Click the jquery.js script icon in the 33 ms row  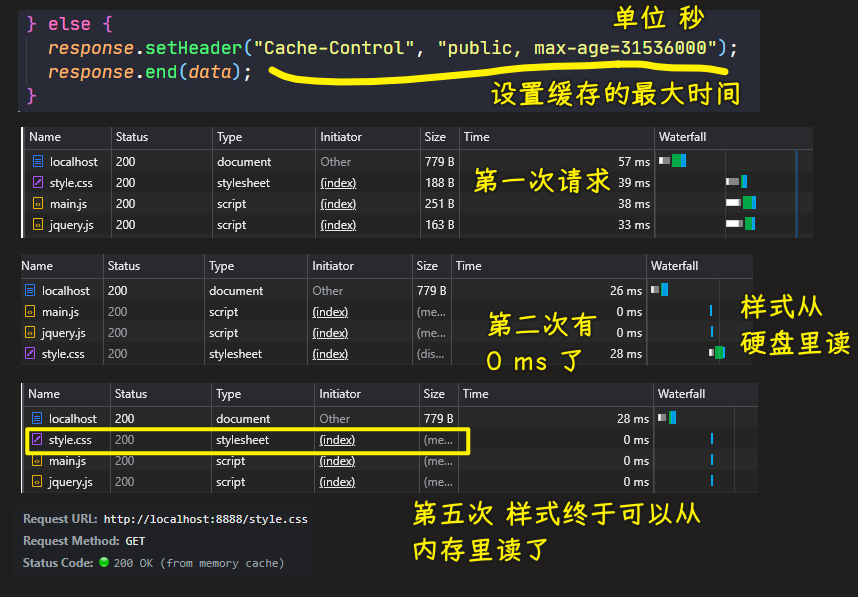38,224
